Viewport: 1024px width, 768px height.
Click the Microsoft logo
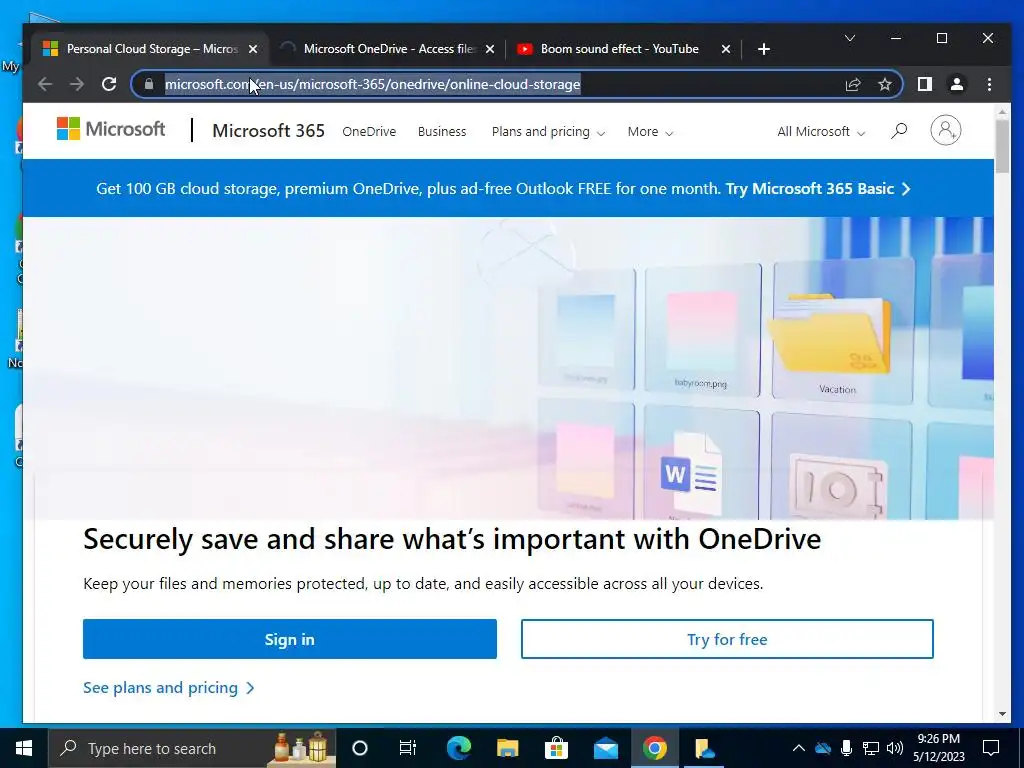point(111,129)
